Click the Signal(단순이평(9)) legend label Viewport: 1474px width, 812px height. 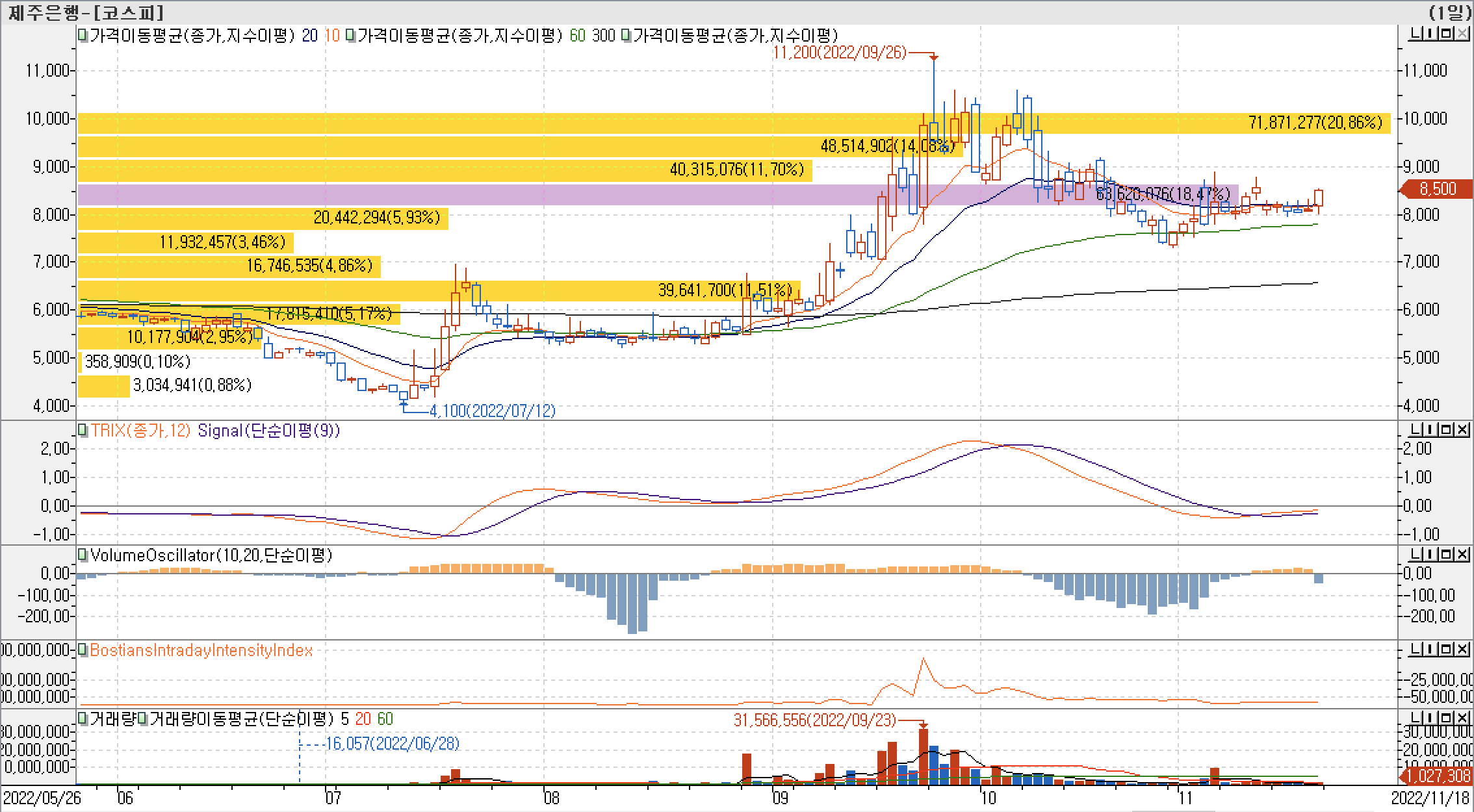click(268, 430)
